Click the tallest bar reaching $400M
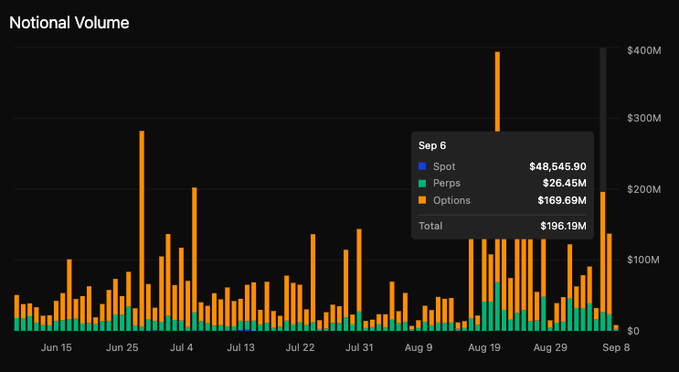Image resolution: width=679 pixels, height=372 pixels. click(x=497, y=91)
